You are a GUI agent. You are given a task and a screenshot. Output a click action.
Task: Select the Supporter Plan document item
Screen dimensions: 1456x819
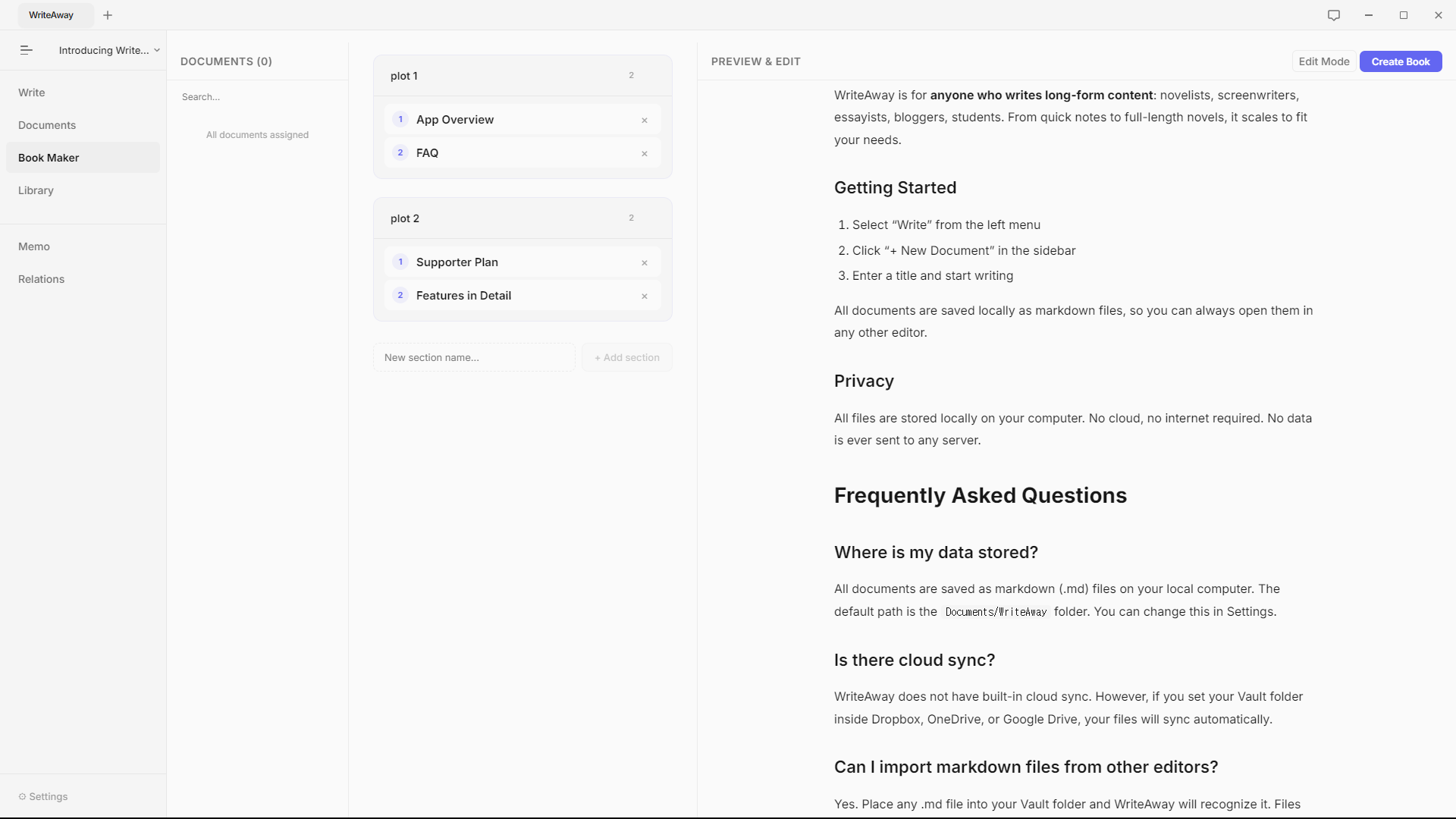coord(457,262)
